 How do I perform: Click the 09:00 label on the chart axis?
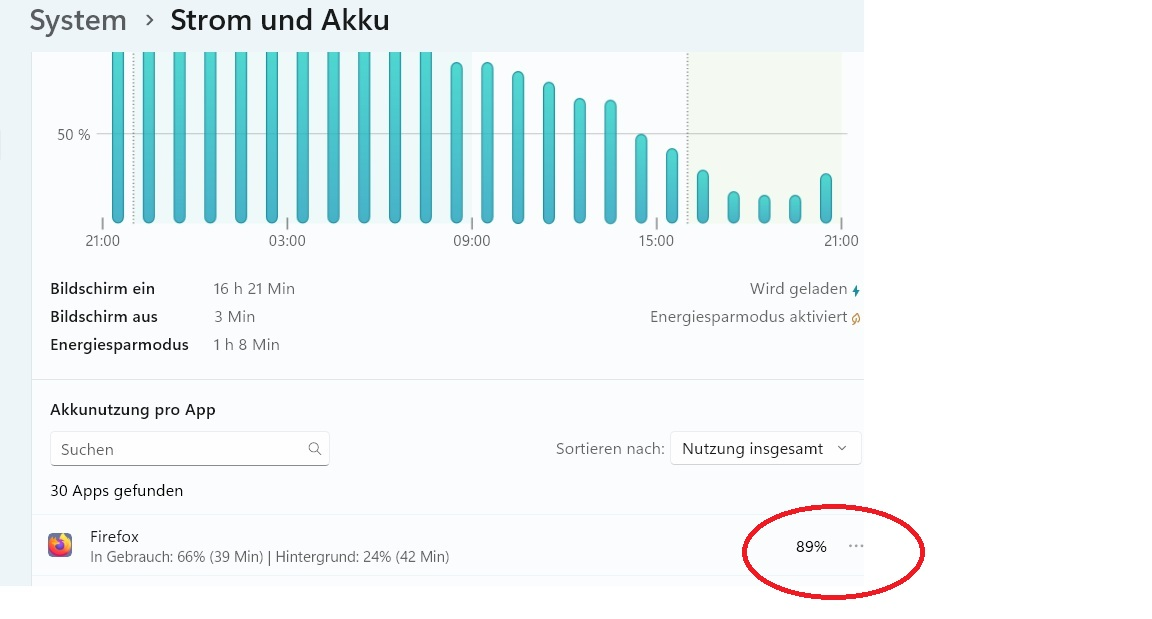point(472,241)
